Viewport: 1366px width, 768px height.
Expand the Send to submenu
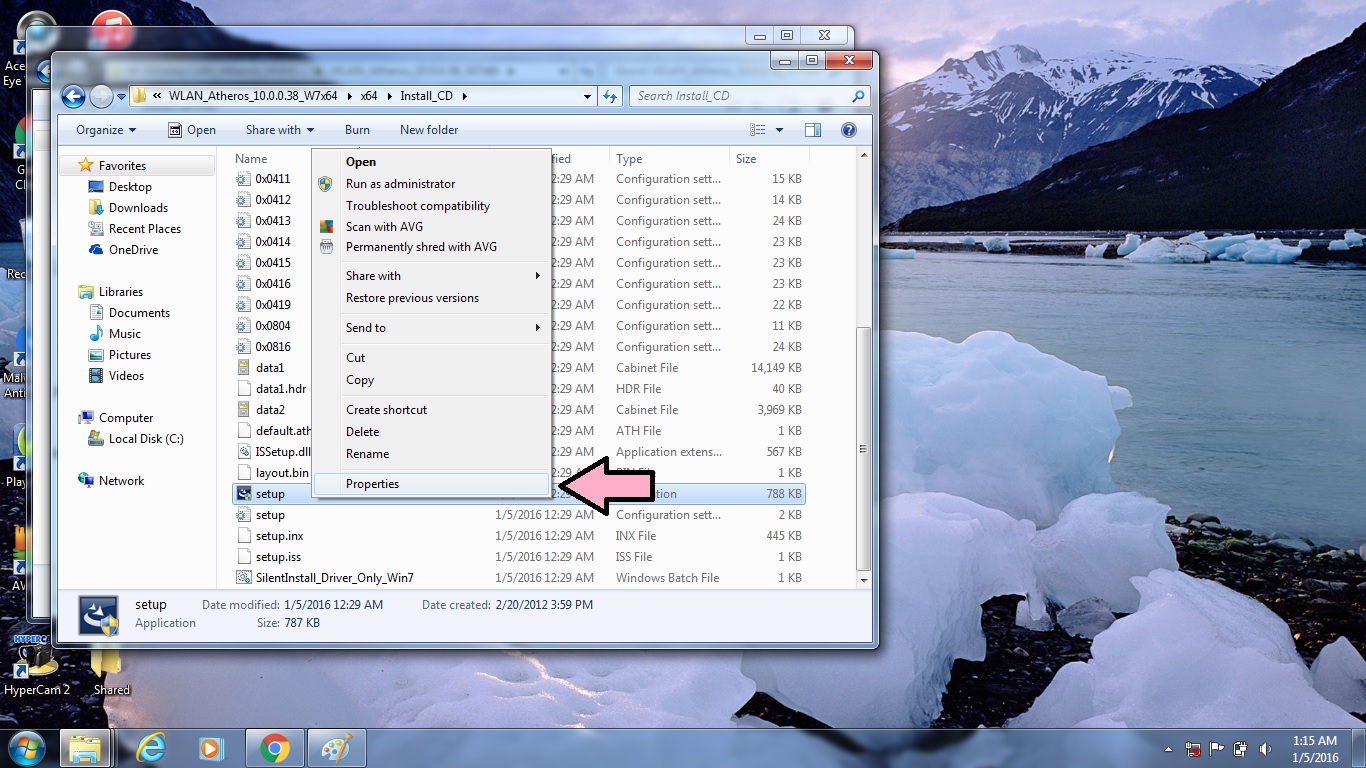click(x=537, y=328)
